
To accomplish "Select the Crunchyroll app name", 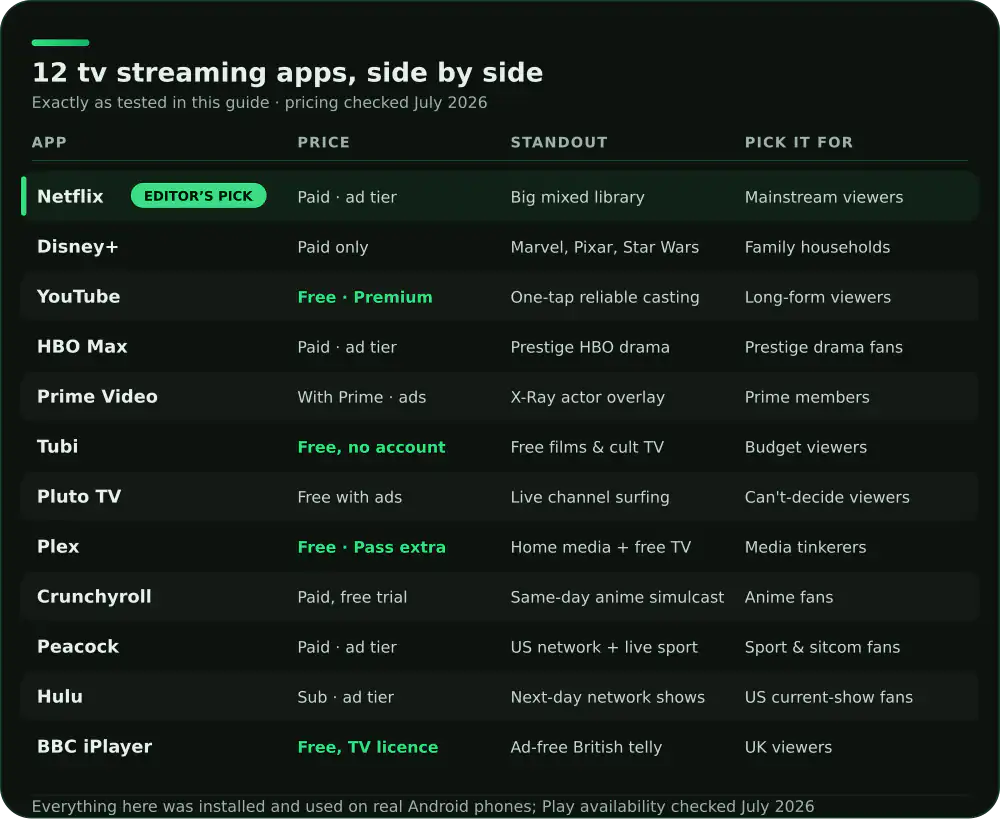I will [94, 596].
